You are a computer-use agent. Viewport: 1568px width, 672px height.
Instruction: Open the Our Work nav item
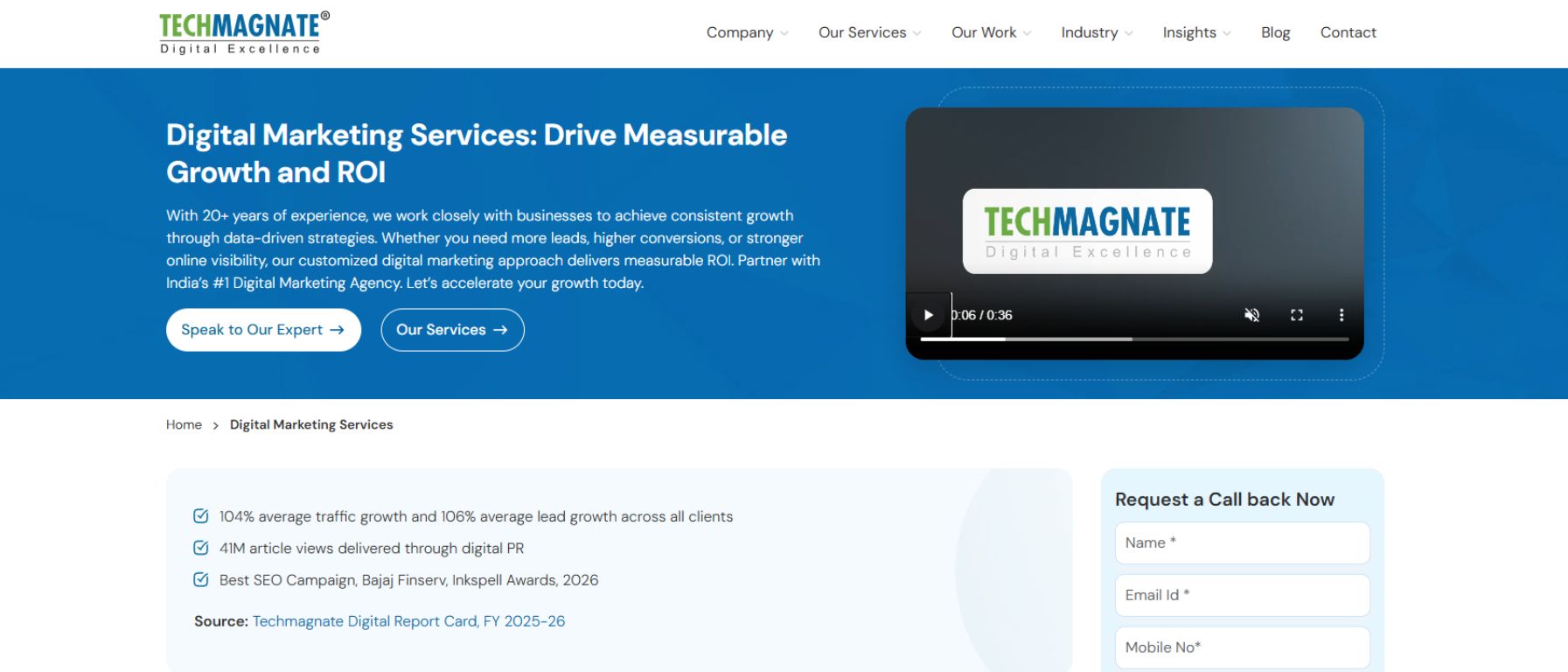tap(984, 32)
